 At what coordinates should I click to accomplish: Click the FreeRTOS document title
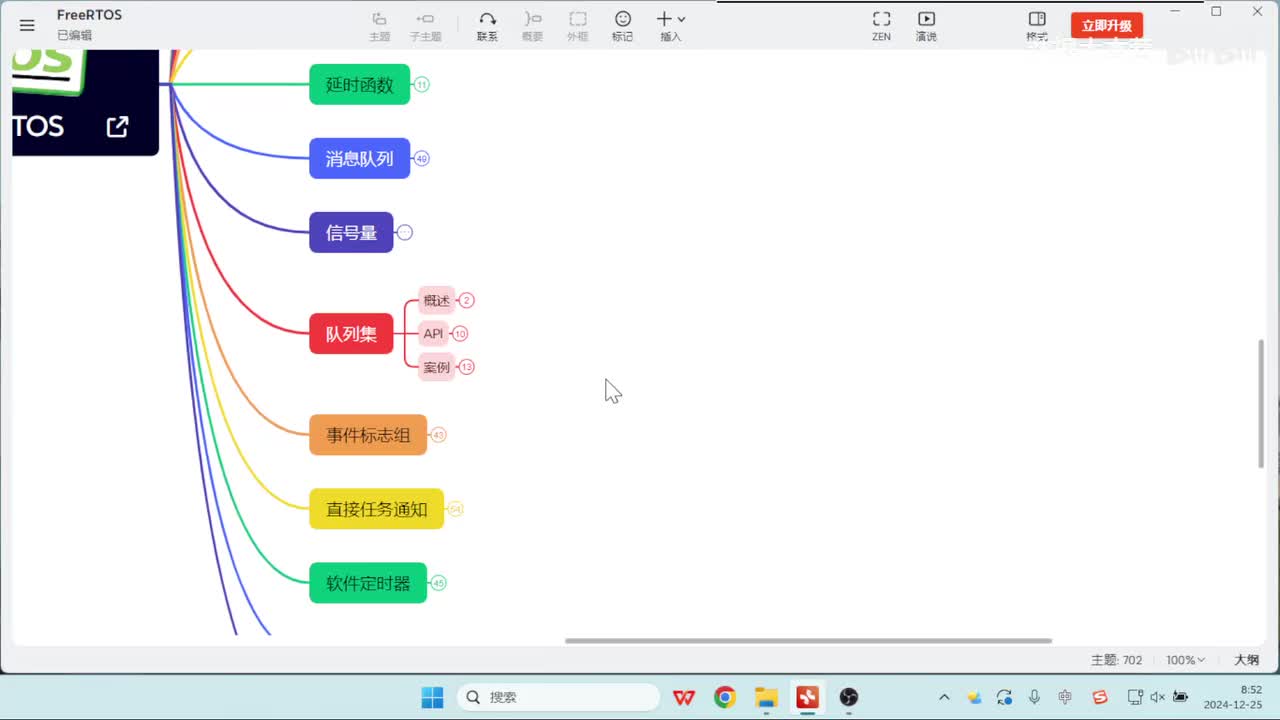pos(90,15)
